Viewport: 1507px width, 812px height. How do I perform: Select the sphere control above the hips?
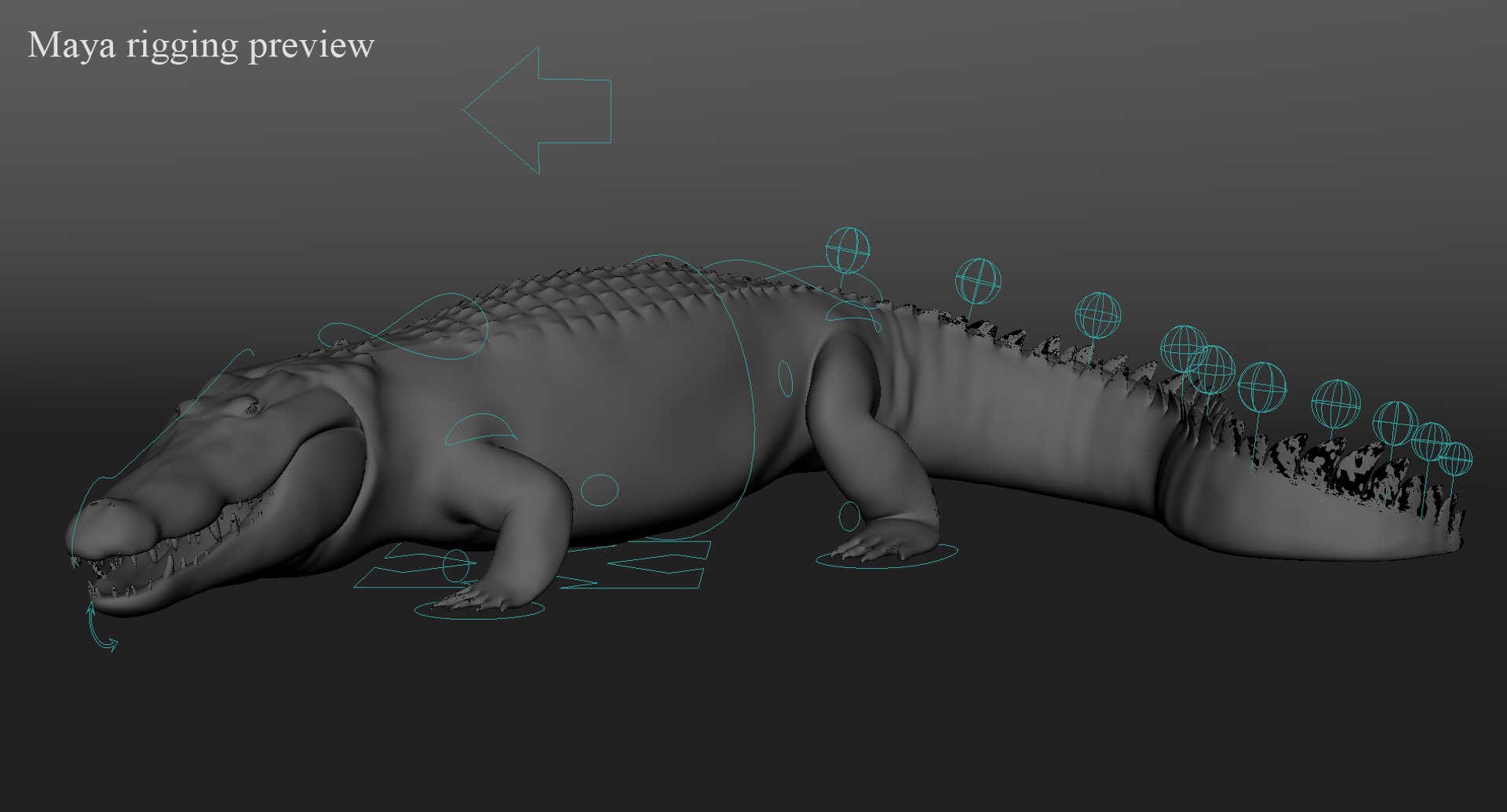point(848,249)
